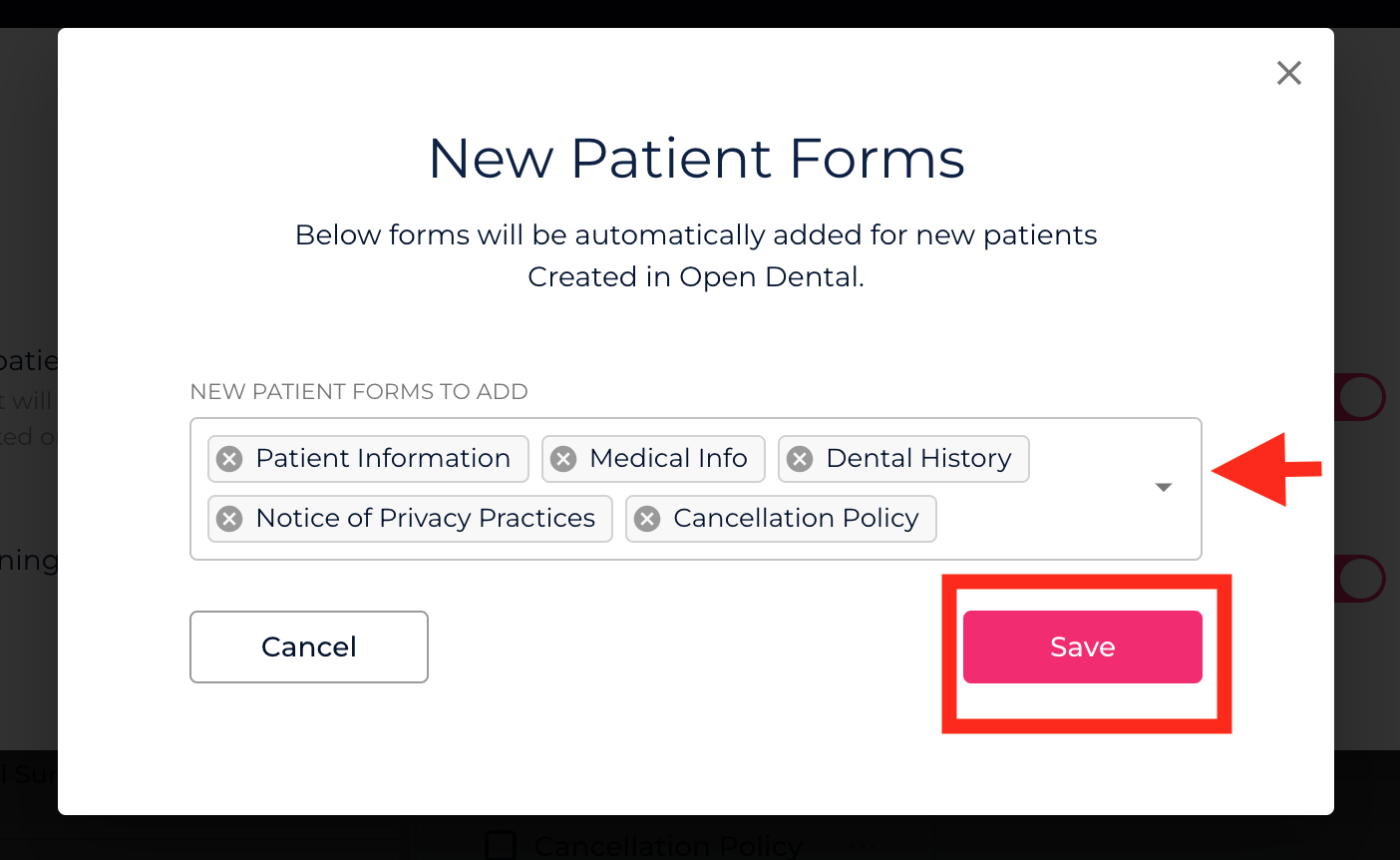Click the Medical Info chip label

coord(668,459)
